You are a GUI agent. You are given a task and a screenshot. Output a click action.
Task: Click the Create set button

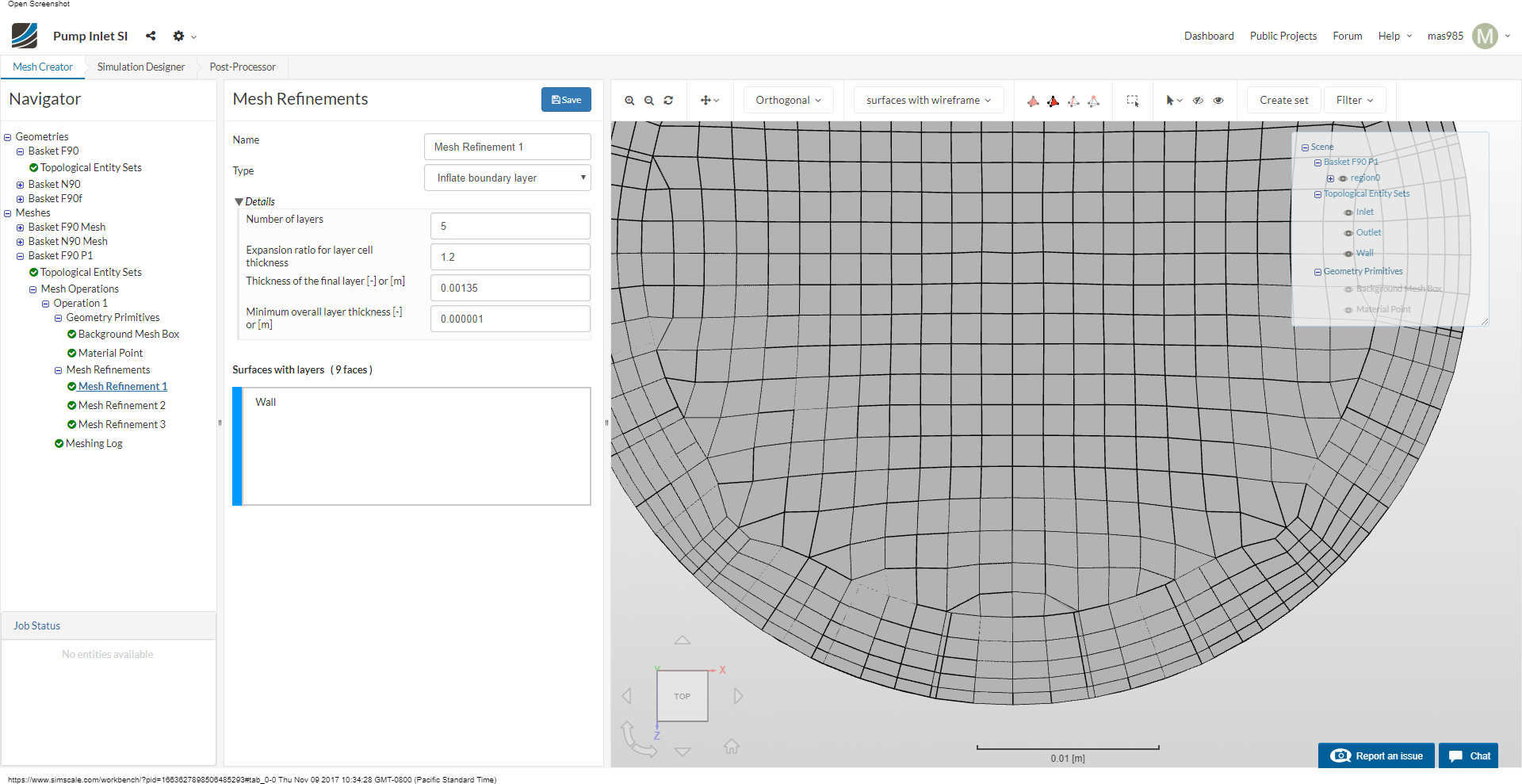[x=1283, y=101]
